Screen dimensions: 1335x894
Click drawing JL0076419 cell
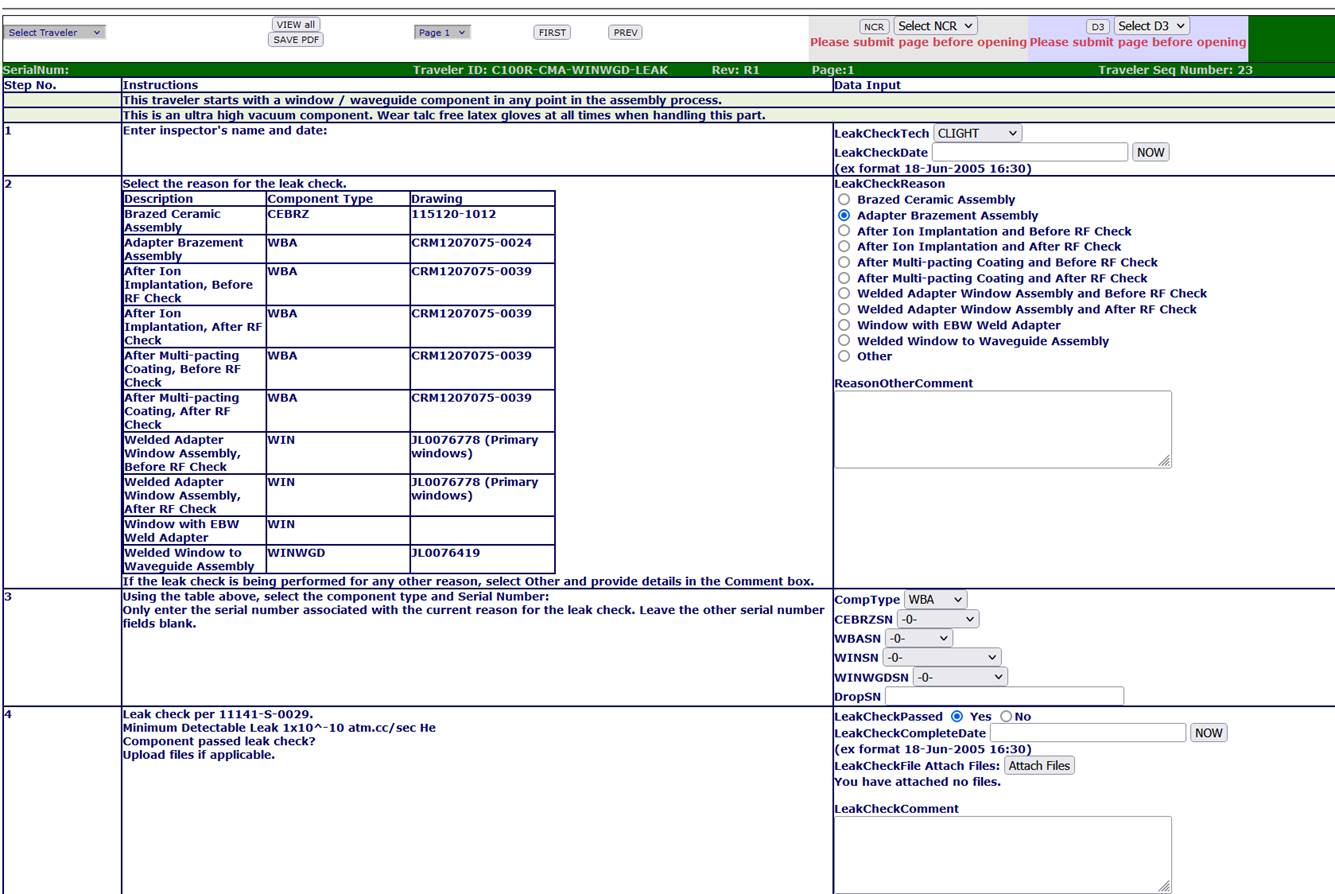[x=482, y=559]
